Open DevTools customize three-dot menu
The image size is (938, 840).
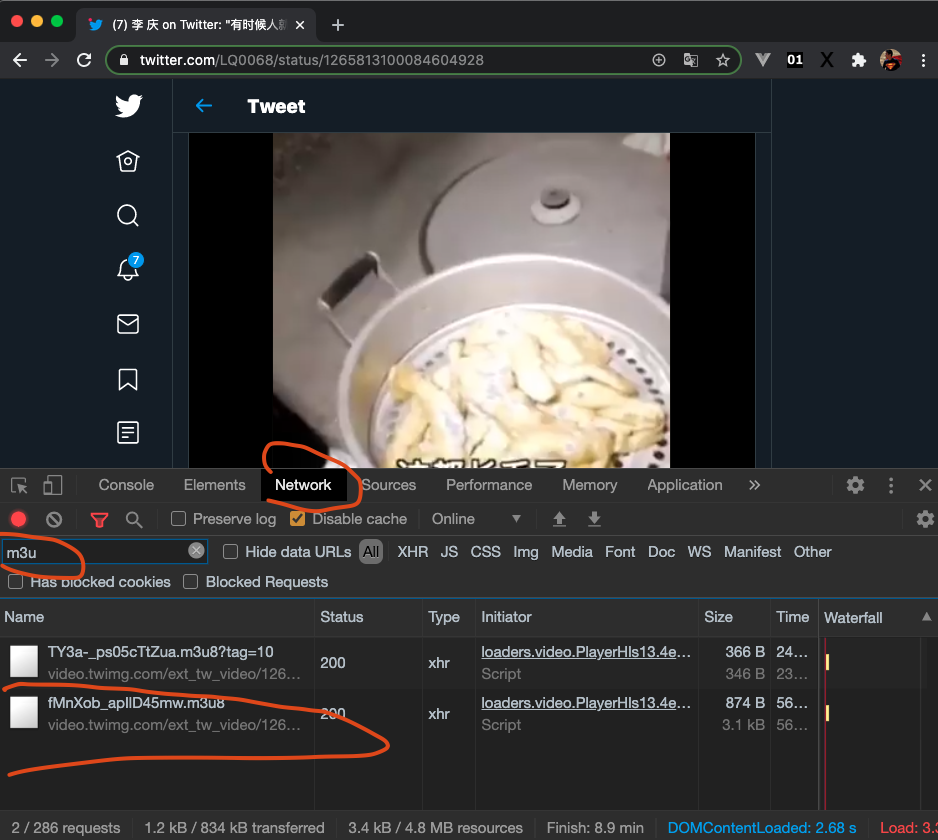tap(891, 485)
